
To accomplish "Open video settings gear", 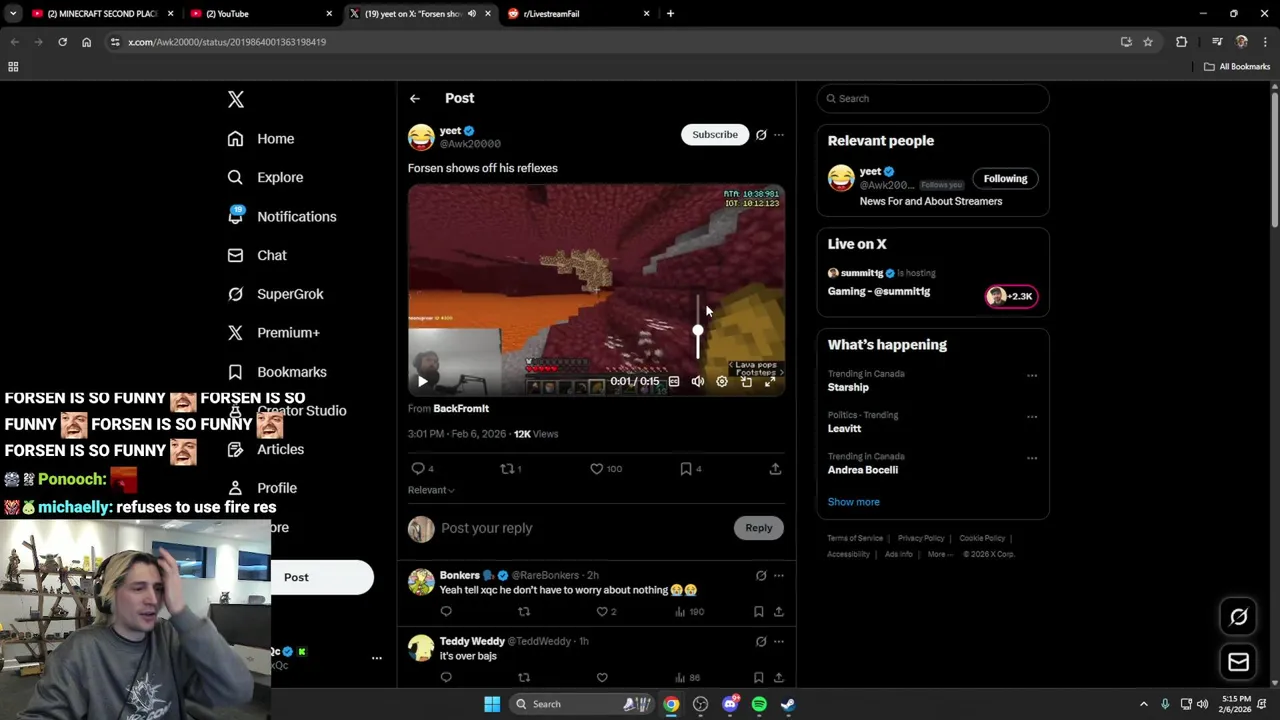I will tap(722, 381).
